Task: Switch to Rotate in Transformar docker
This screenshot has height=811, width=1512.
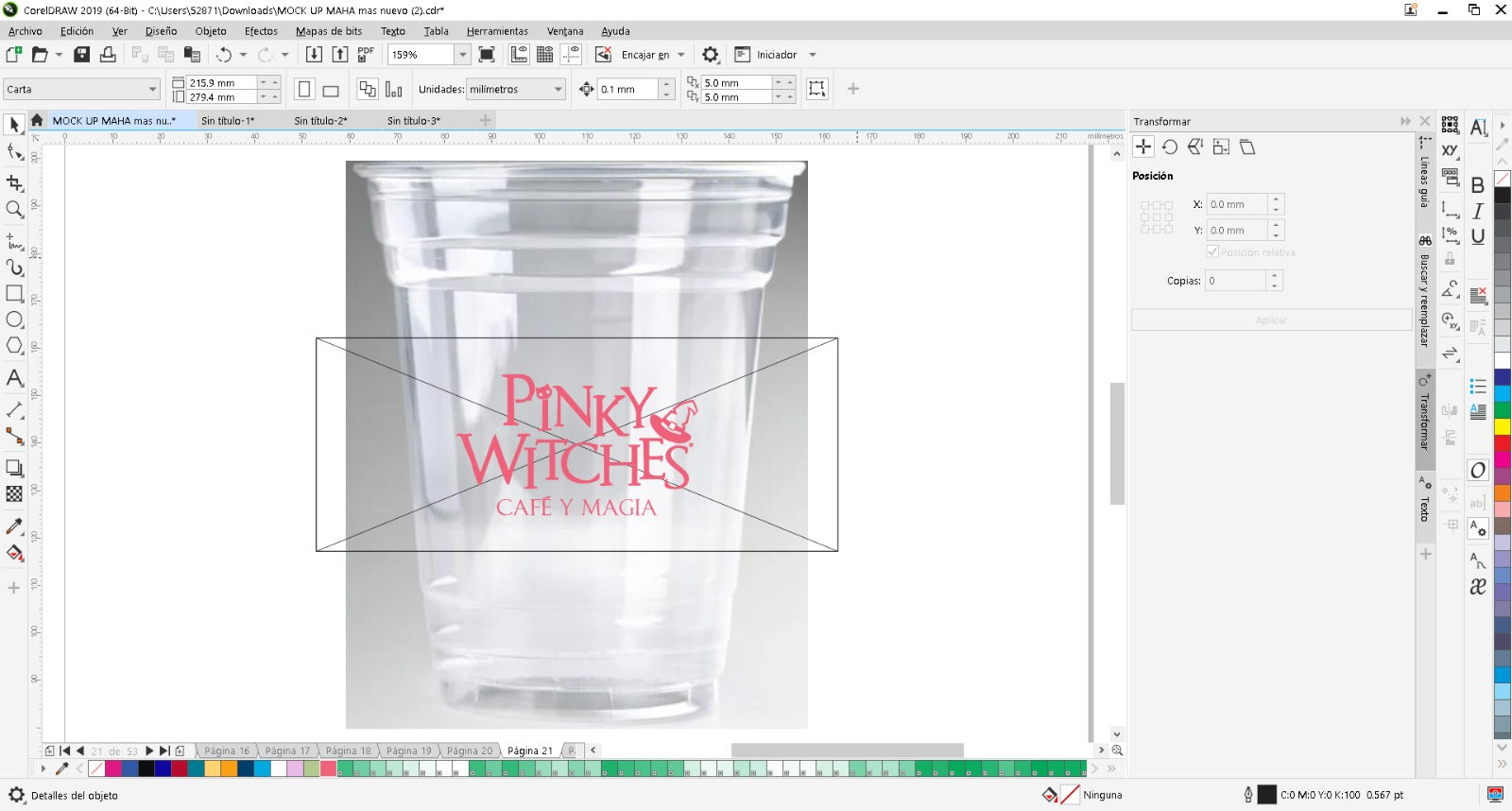Action: pos(1170,147)
